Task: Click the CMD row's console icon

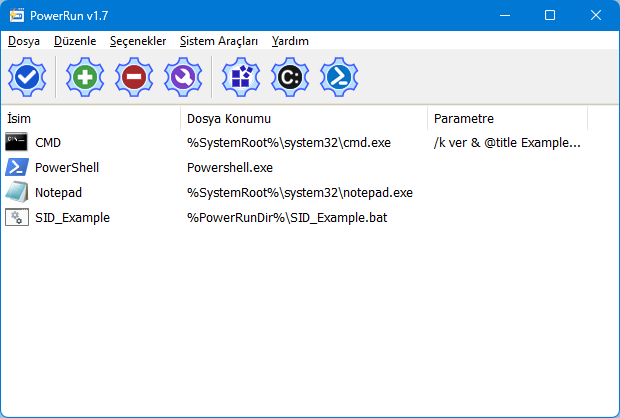Action: tap(17, 142)
